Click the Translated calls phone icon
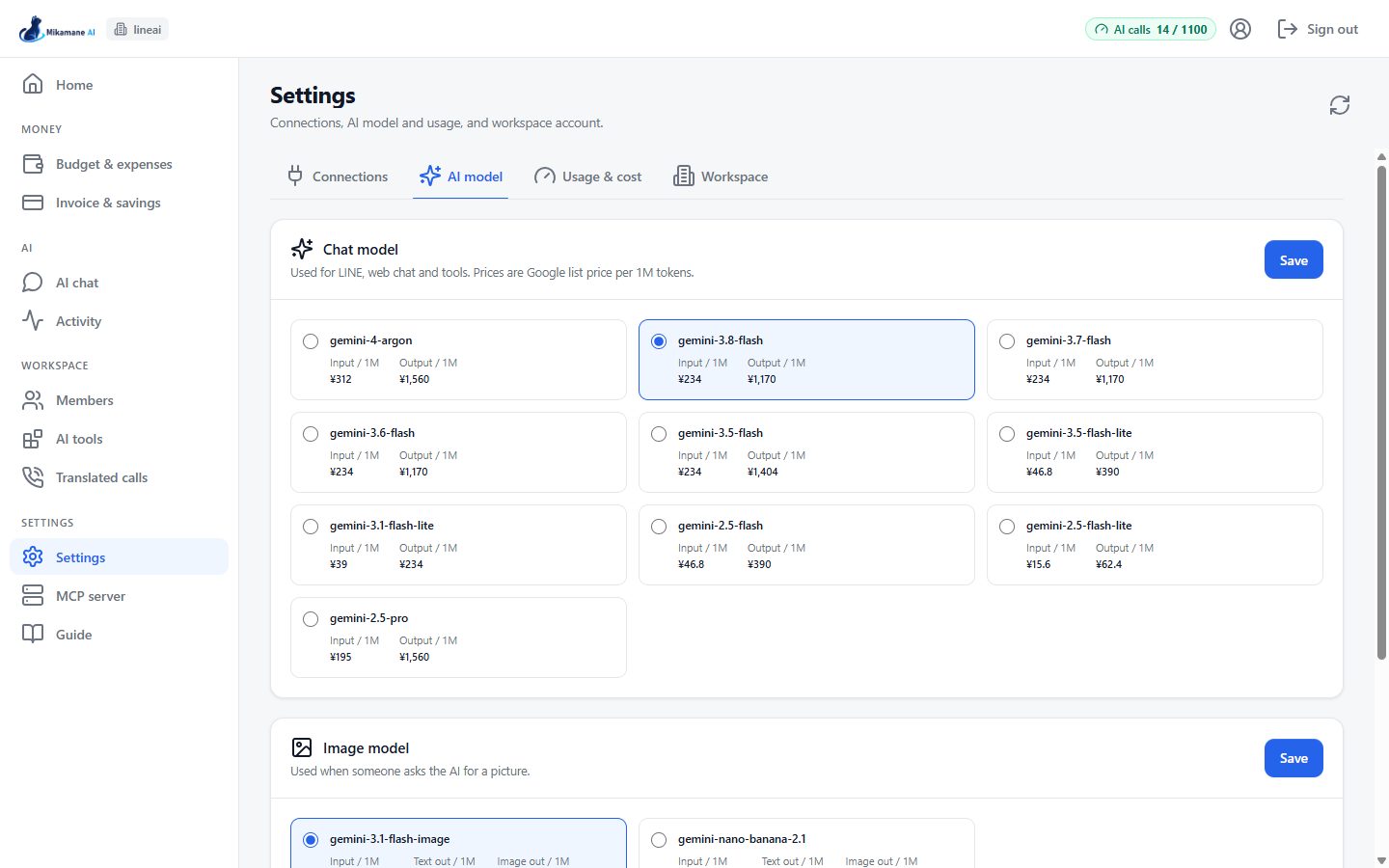Screen dimensions: 1389x868 pyautogui.click(x=33, y=477)
